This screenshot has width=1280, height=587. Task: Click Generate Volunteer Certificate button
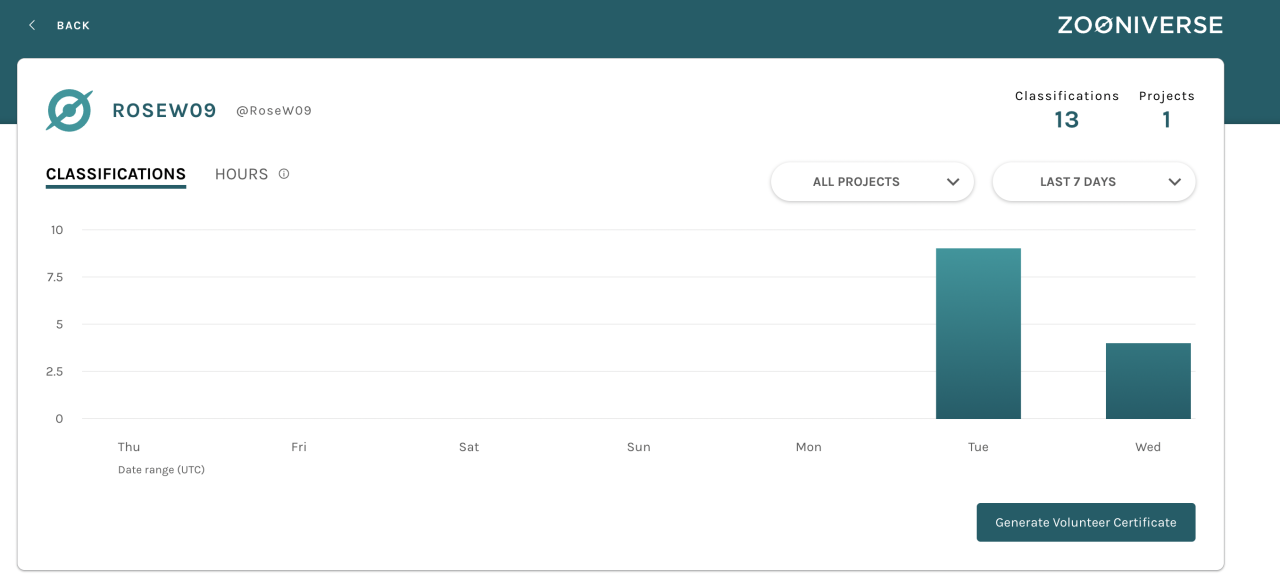1086,522
